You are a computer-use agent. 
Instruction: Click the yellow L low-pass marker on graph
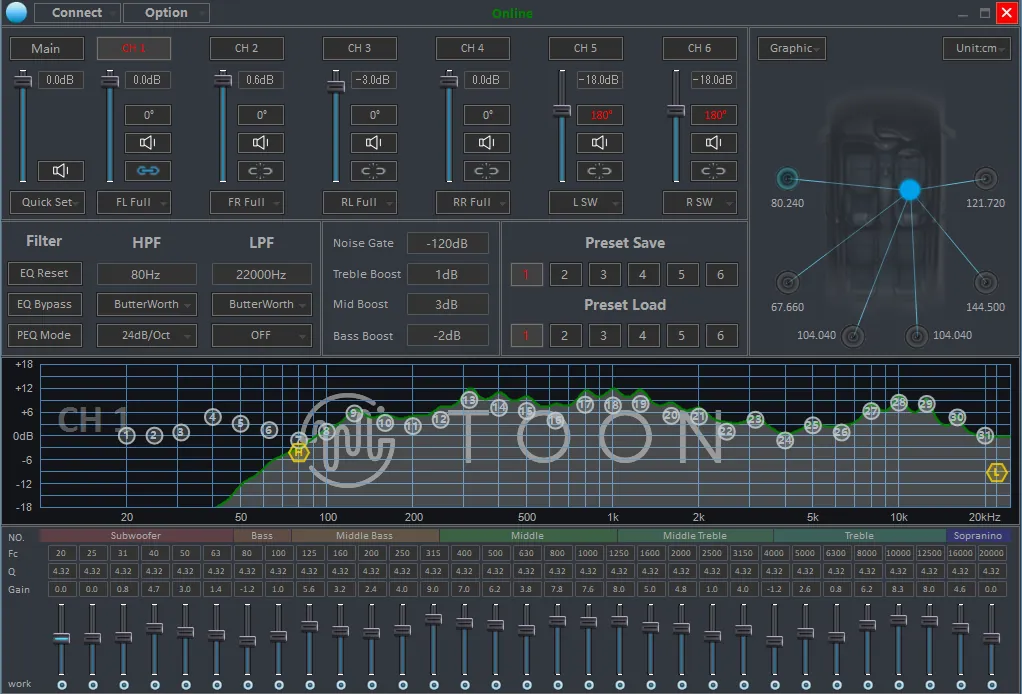996,472
